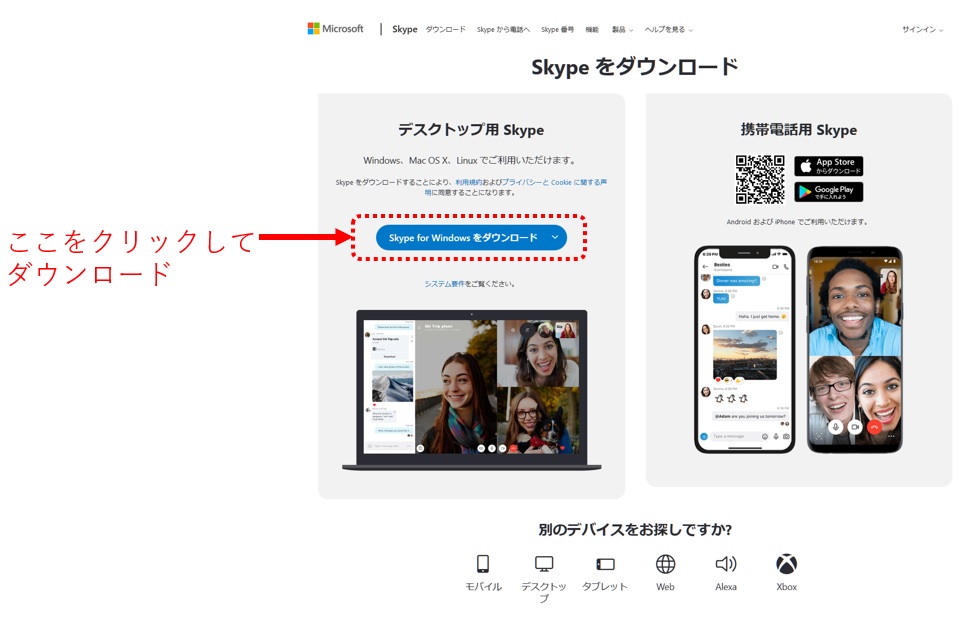Click the mobile download QR code
972x623 pixels.
tap(760, 179)
